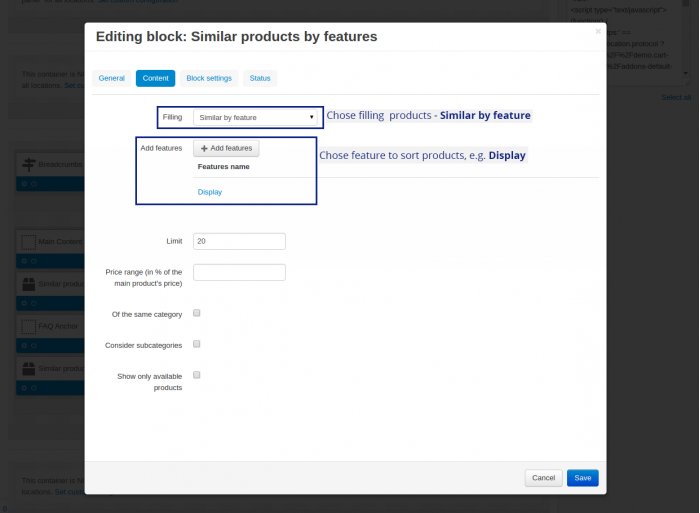700x513 pixels.
Task: Click the Breadcrumbs block label in background
Action: [61, 165]
